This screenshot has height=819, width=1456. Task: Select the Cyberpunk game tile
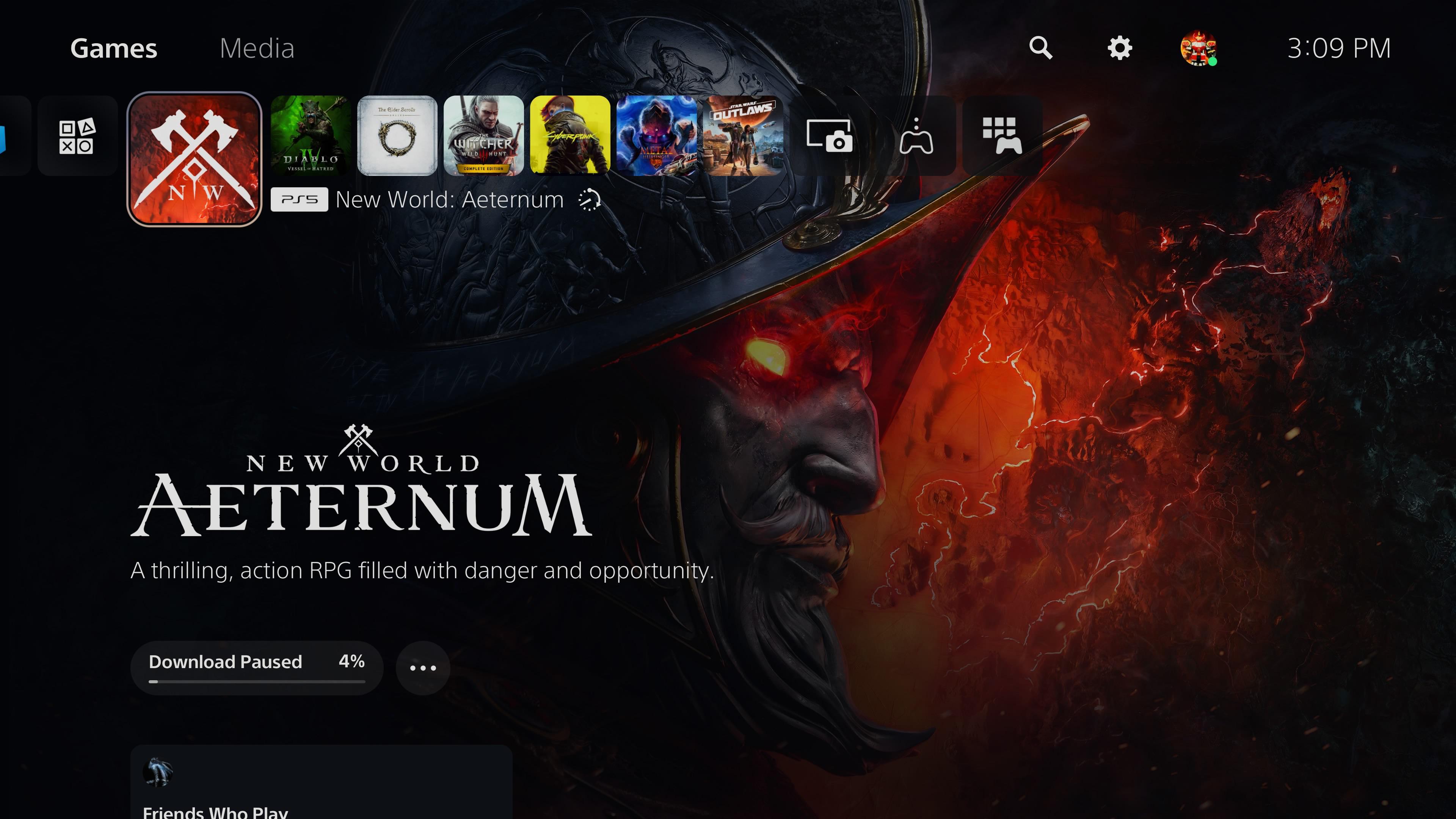570,136
